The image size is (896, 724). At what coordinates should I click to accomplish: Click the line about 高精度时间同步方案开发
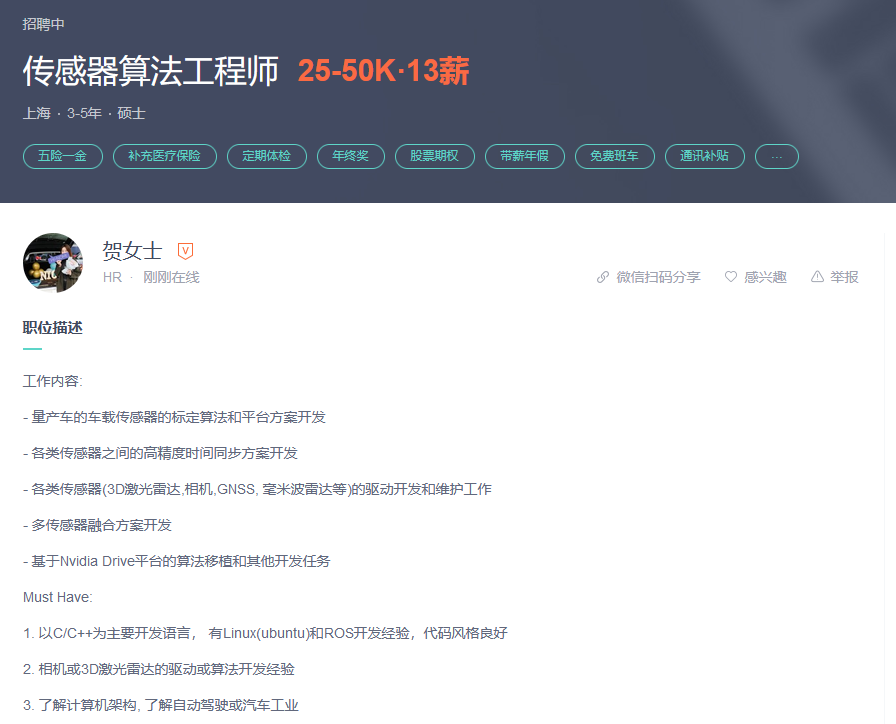161,453
